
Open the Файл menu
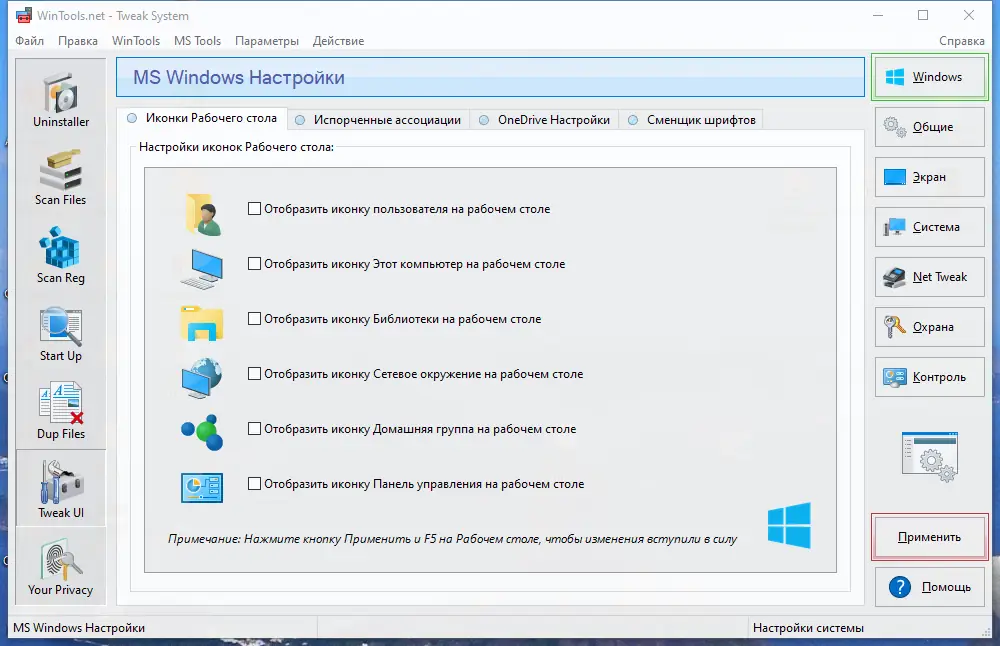coord(29,41)
